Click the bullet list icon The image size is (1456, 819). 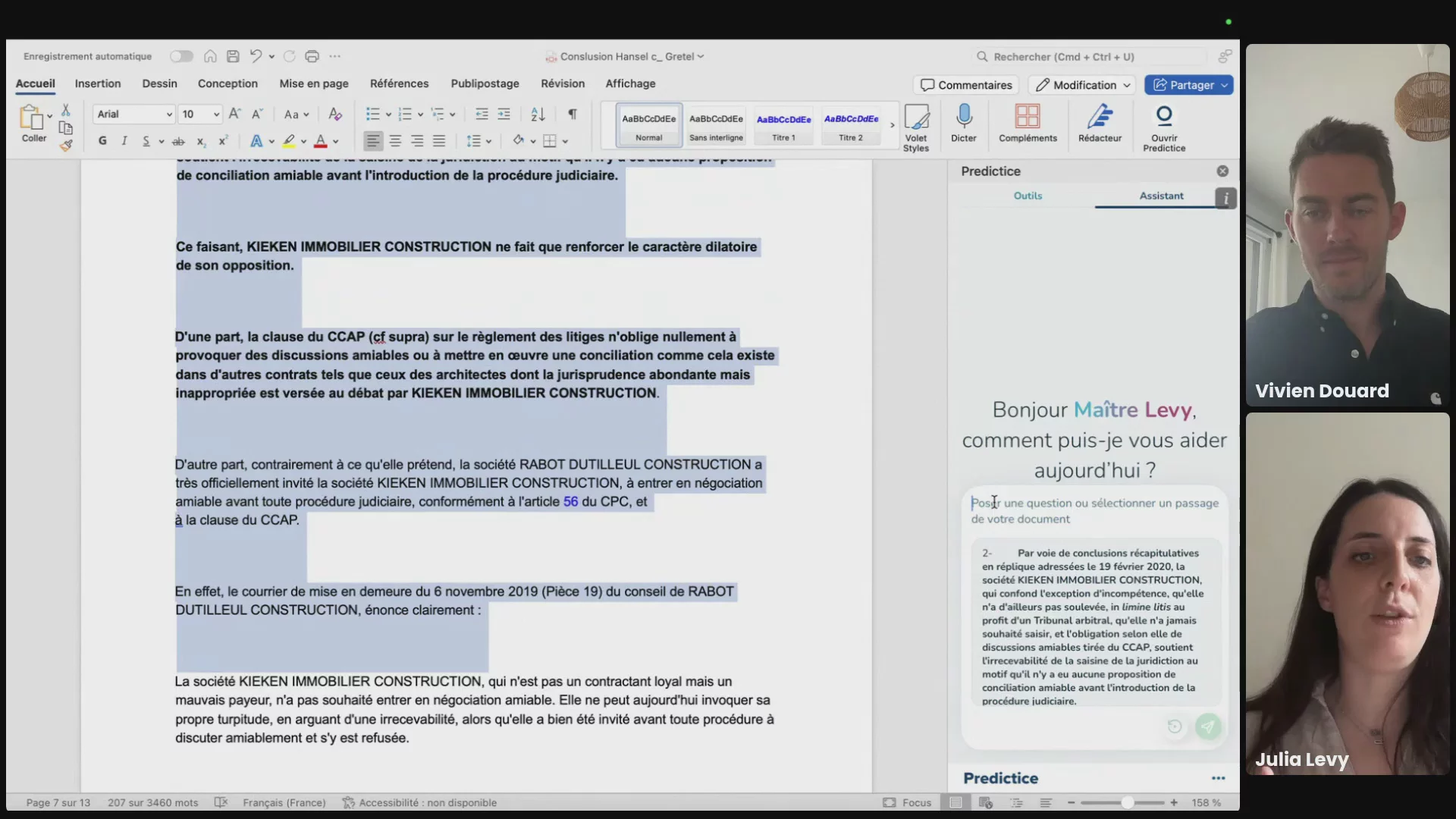(x=372, y=115)
